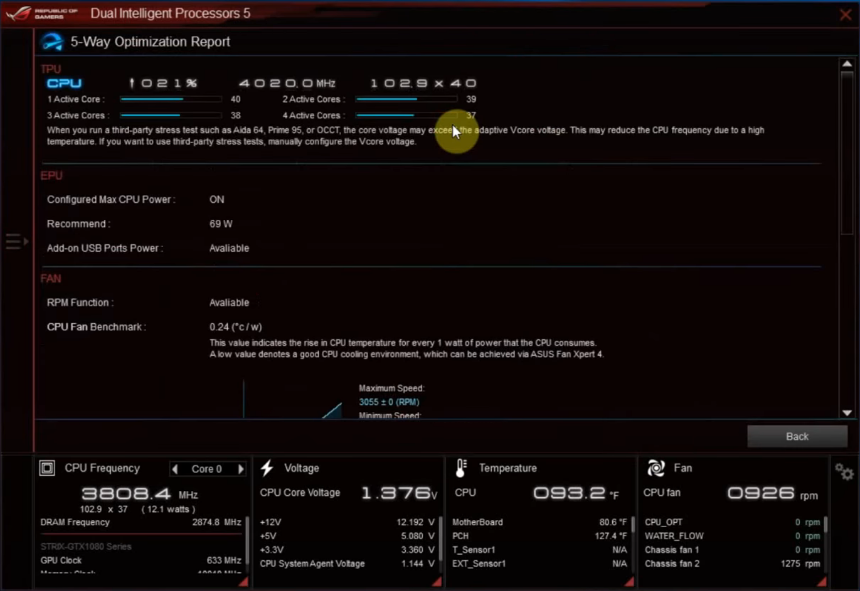Click the Back button
Screen dimensions: 860x591
point(797,436)
